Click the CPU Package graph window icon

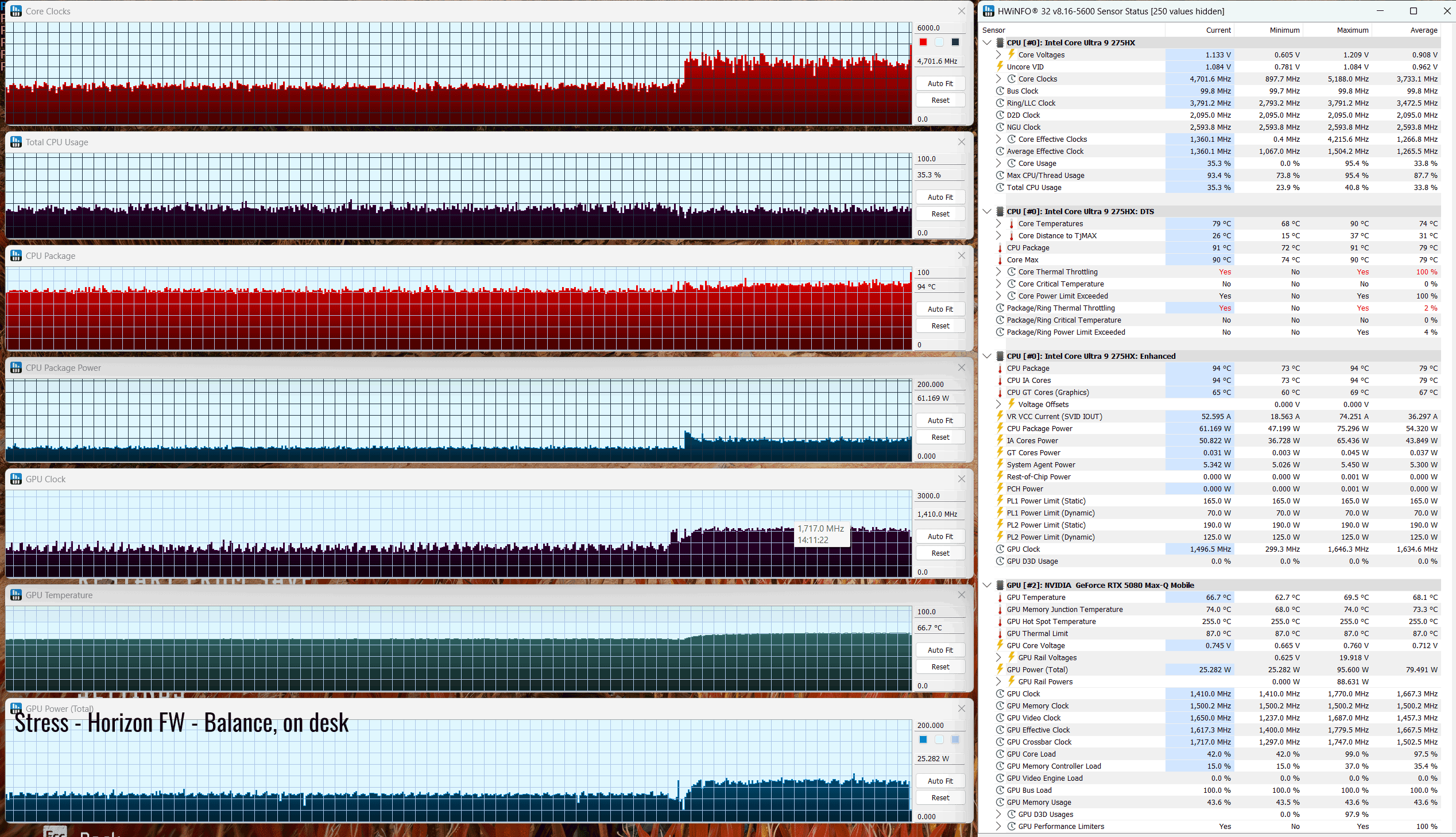pos(16,256)
